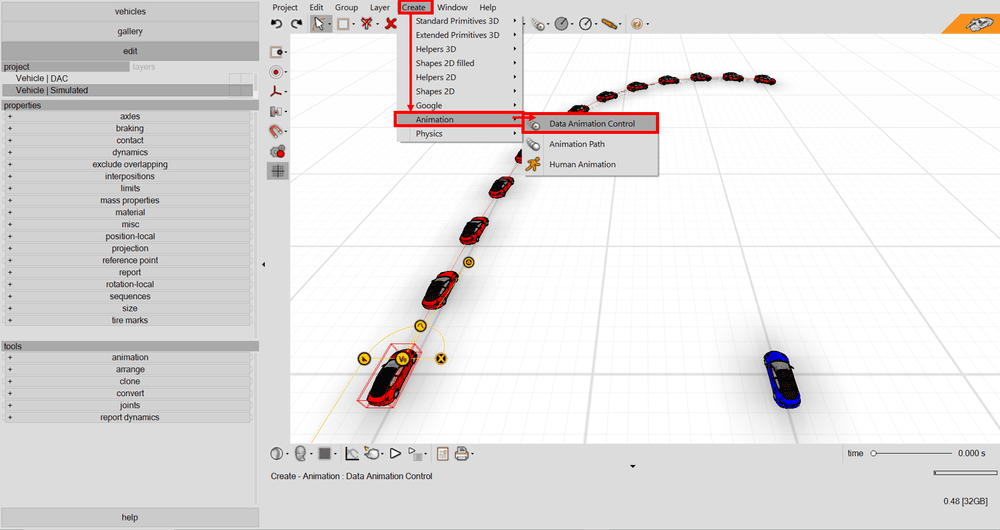The image size is (1000, 530).
Task: Expand the joints tools section
Action: [x=129, y=406]
